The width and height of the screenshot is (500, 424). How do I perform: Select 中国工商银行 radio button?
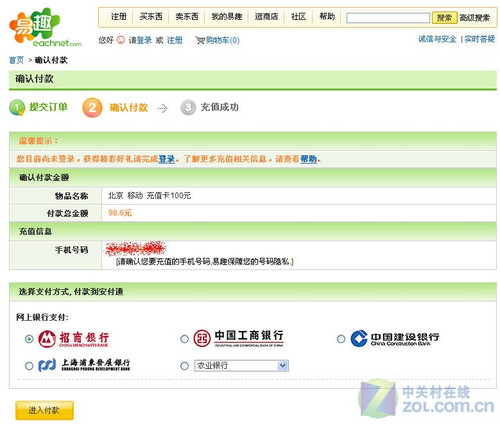[184, 339]
